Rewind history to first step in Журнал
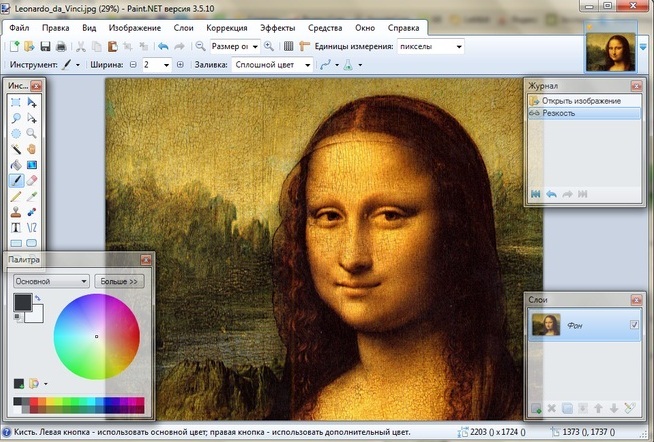The width and height of the screenshot is (654, 442). pos(536,194)
